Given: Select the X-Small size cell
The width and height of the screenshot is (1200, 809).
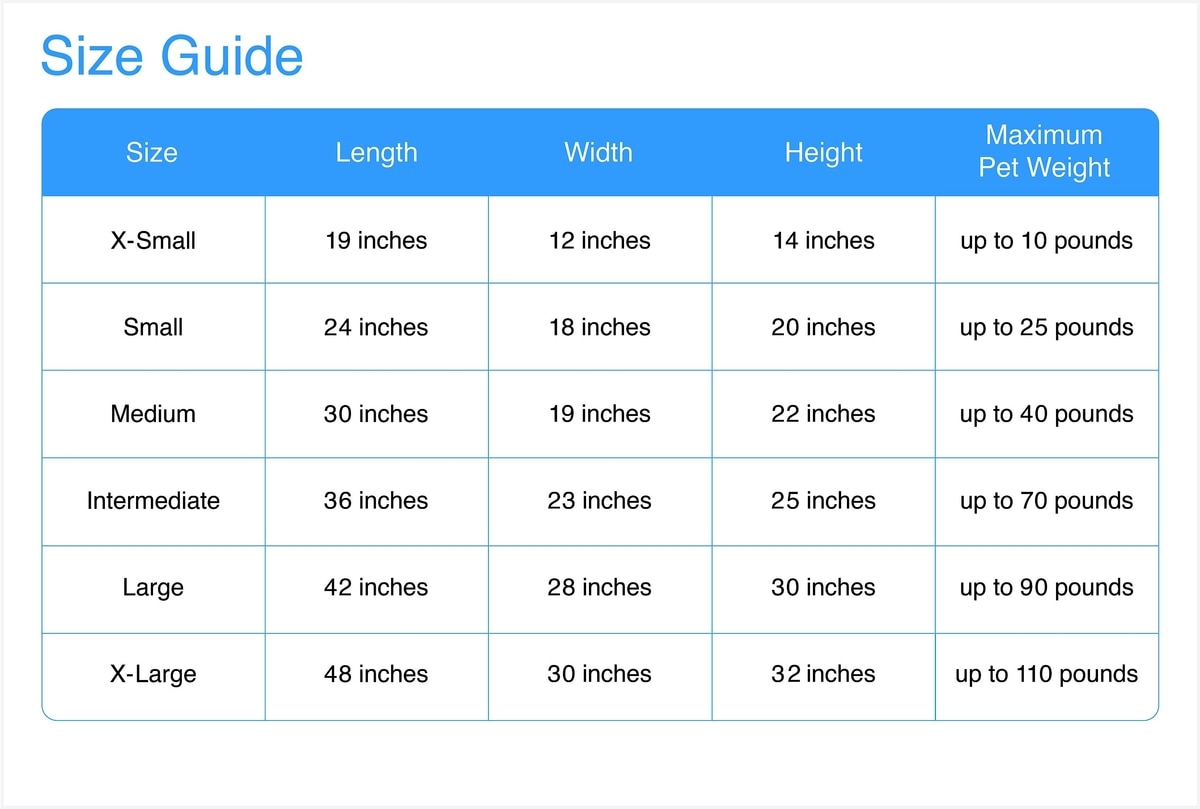Looking at the screenshot, I should point(153,241).
